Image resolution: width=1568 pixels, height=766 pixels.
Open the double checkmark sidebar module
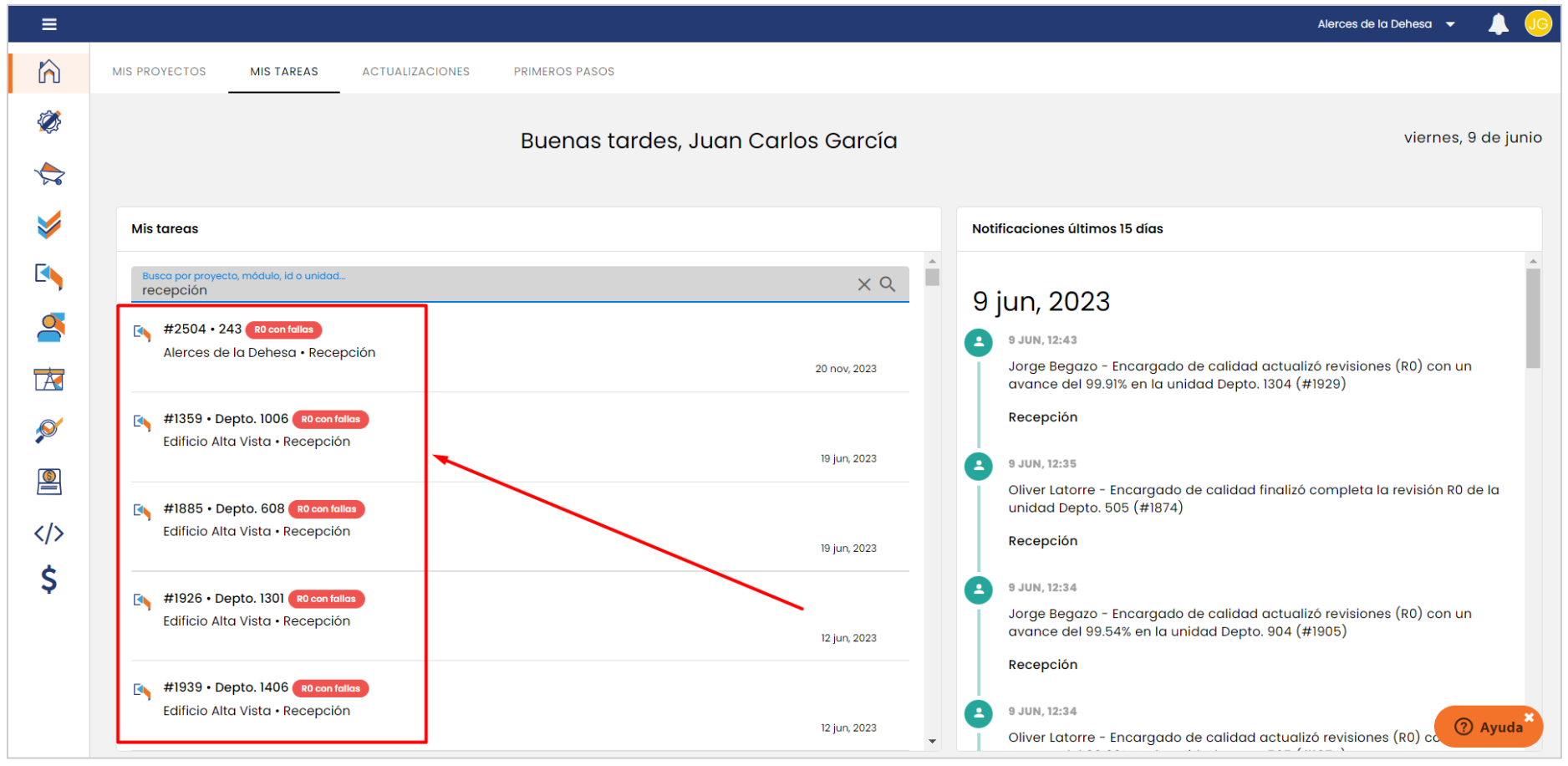(49, 224)
